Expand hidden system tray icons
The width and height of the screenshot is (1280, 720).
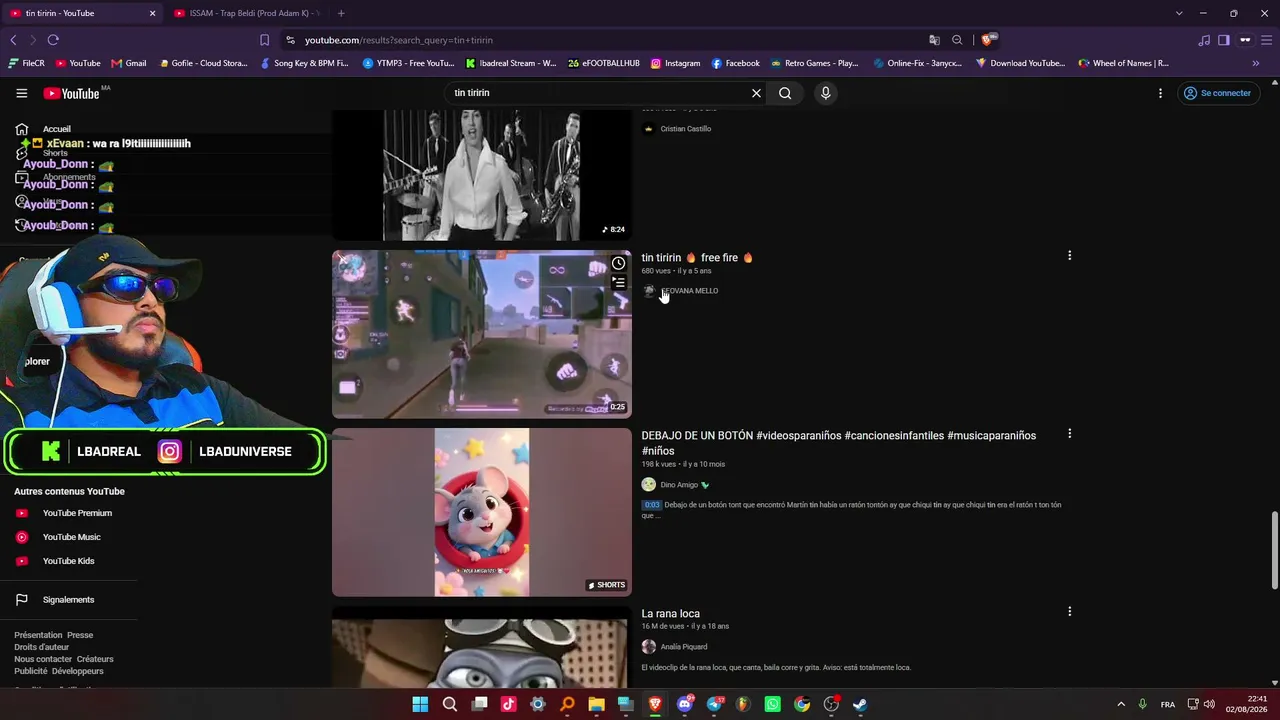pos(1121,704)
